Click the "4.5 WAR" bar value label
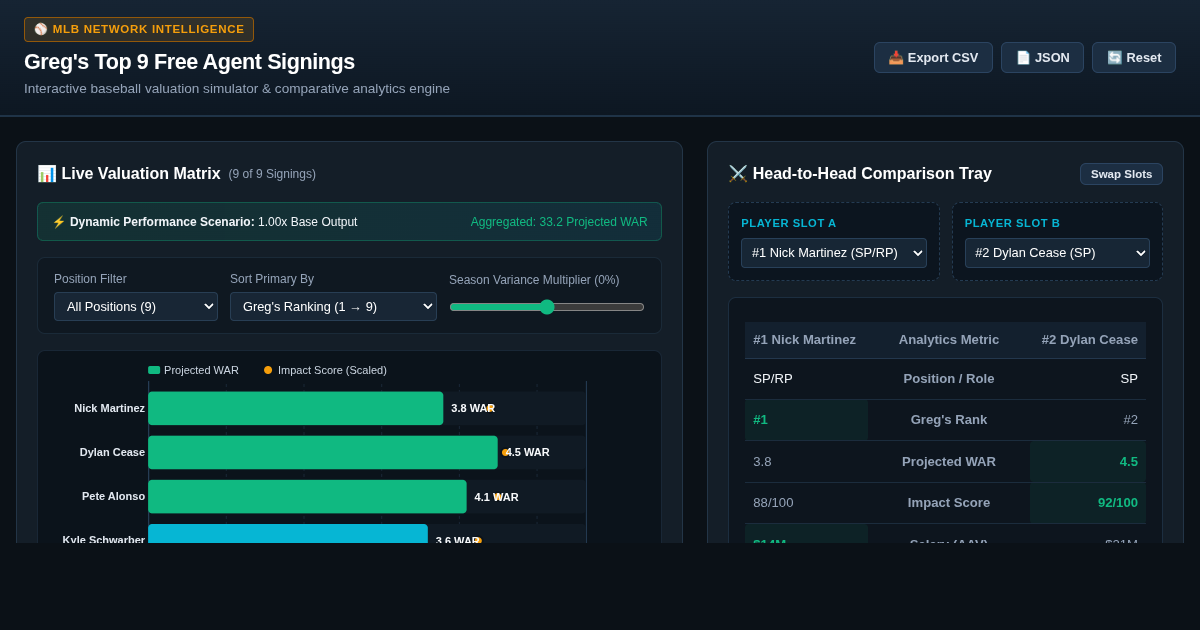This screenshot has width=1200, height=630. tap(527, 452)
